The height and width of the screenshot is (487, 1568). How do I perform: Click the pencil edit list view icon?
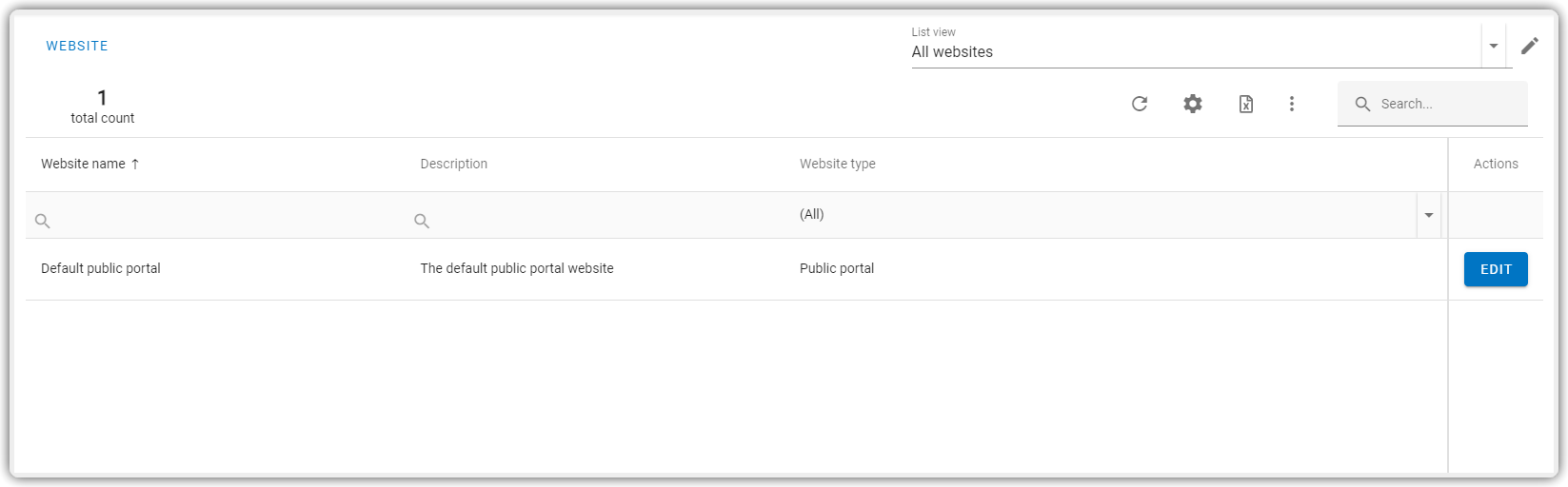1530,46
